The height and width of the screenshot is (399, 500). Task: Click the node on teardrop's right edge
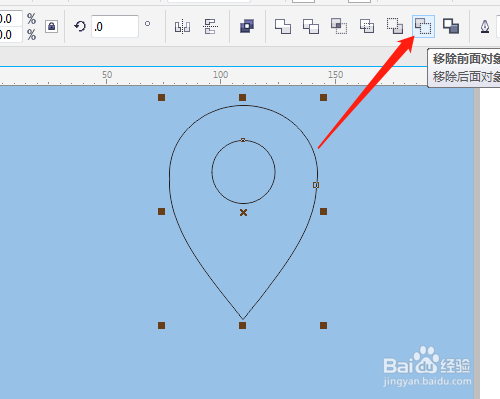pyautogui.click(x=316, y=185)
